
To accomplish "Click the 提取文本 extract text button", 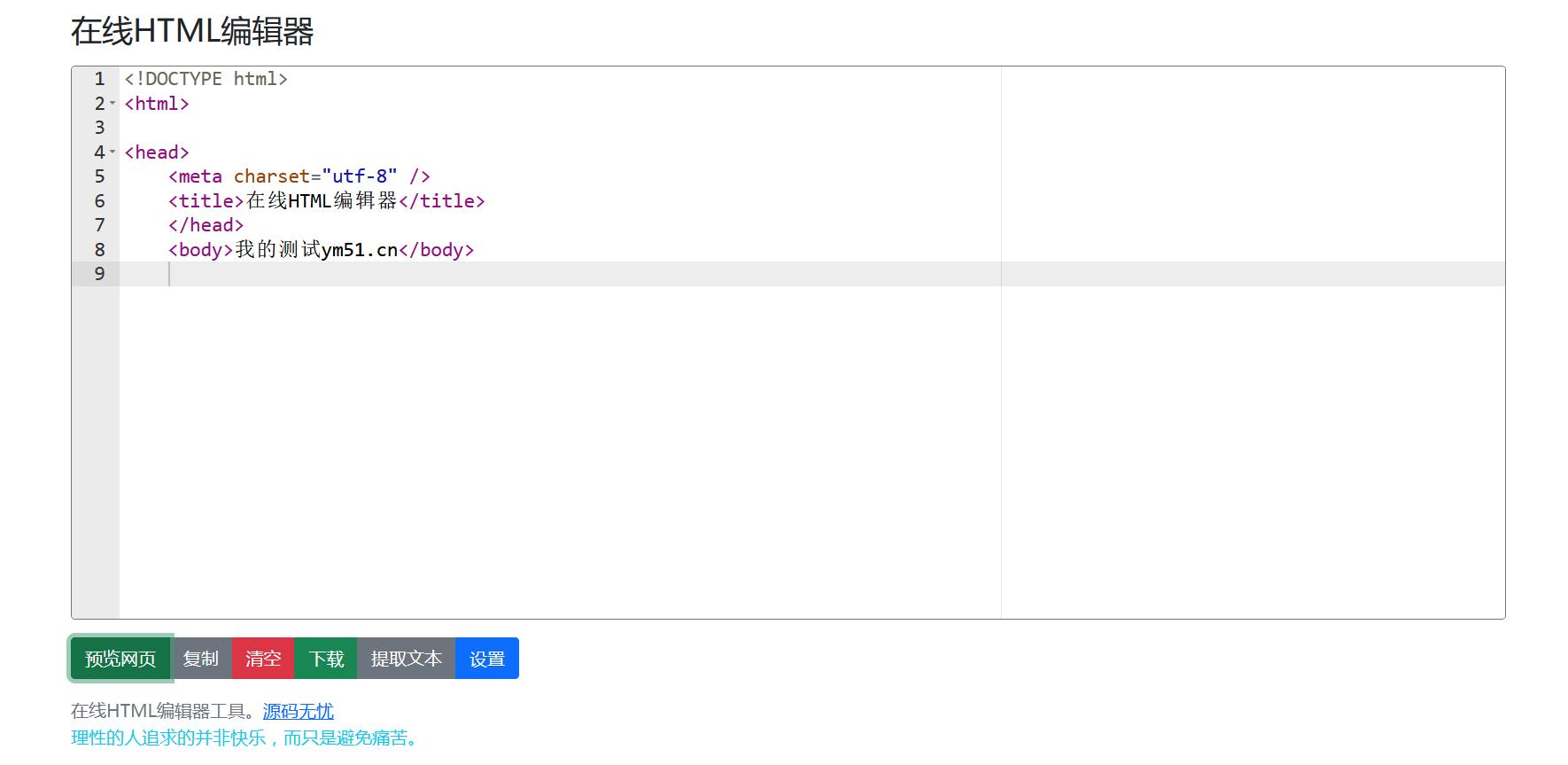I will 406,659.
